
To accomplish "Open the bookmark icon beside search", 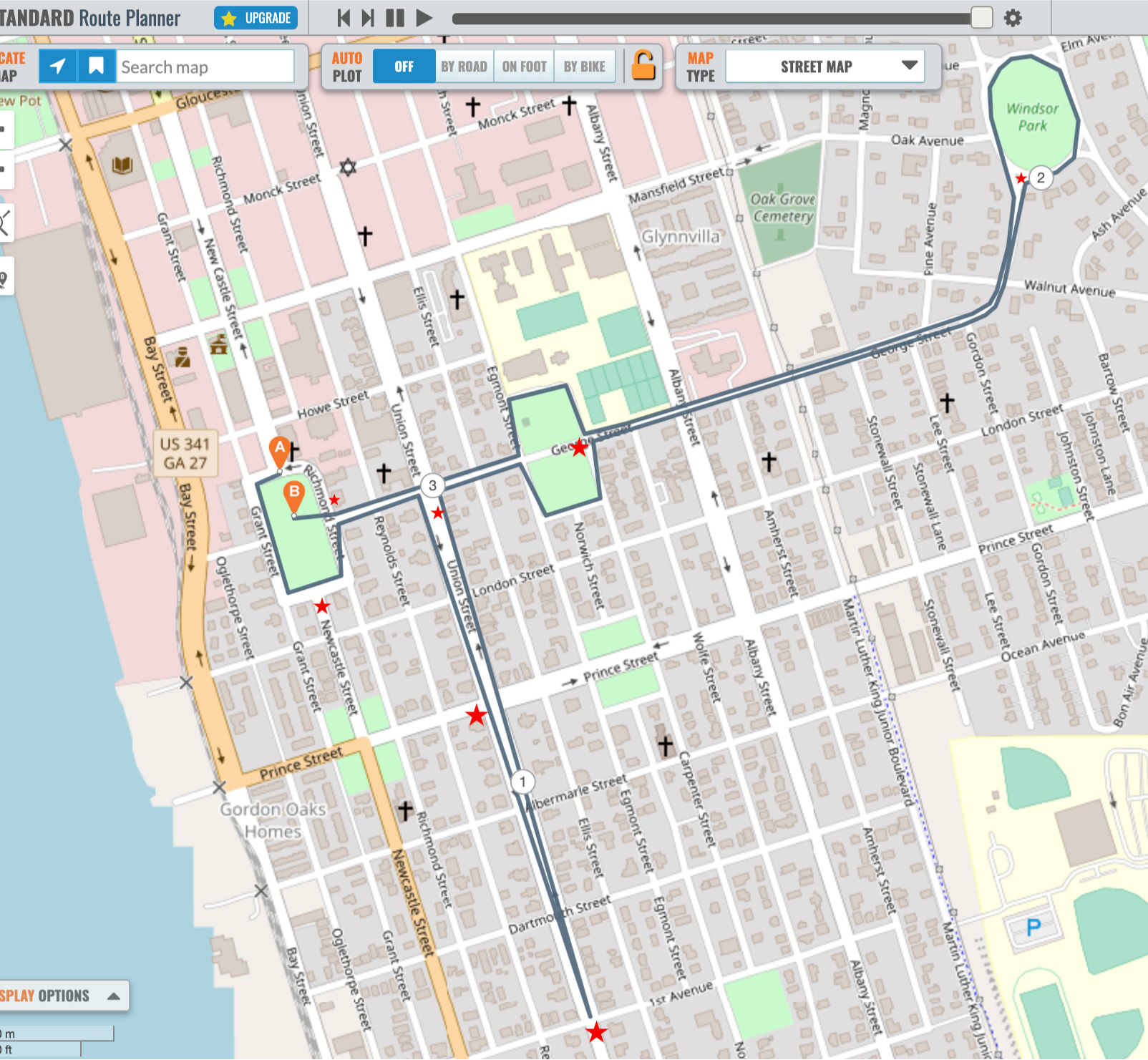I will 96,67.
